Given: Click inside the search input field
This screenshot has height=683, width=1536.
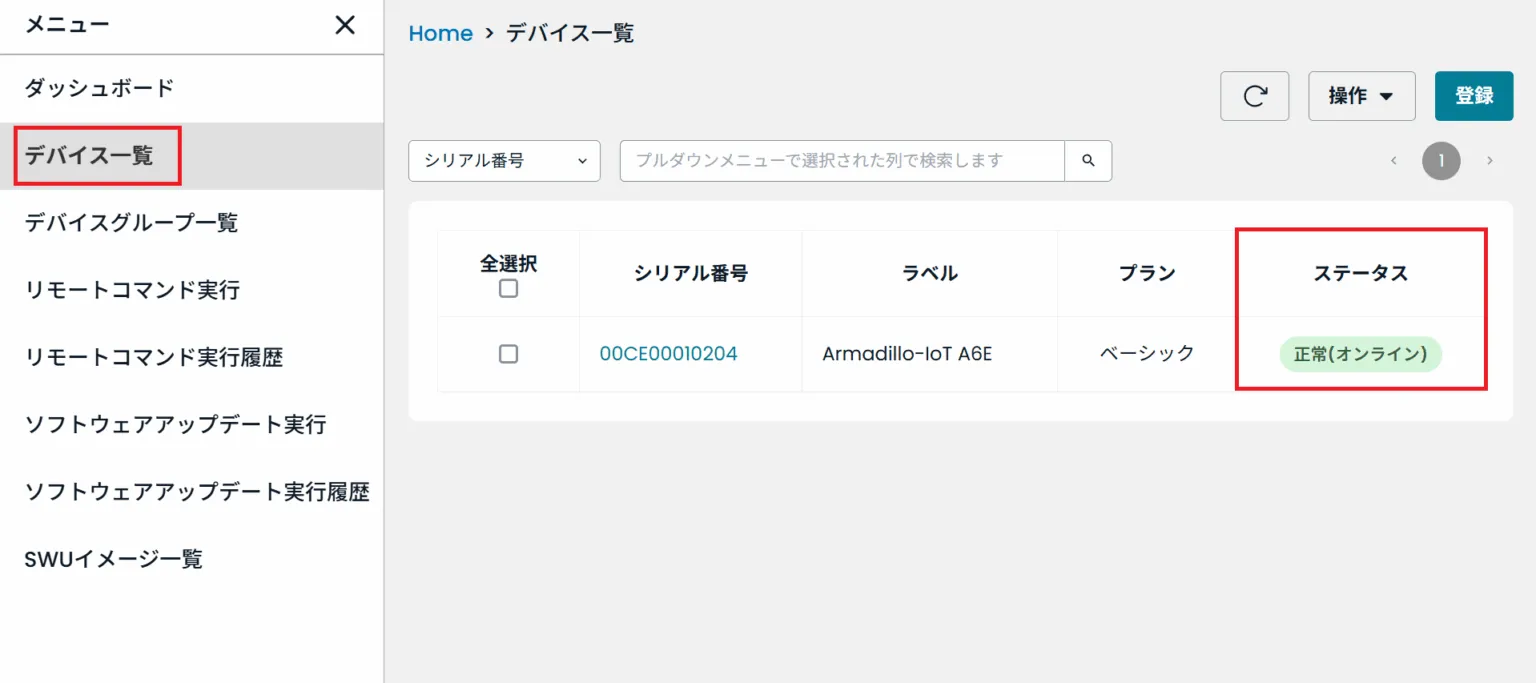Looking at the screenshot, I should pos(840,160).
